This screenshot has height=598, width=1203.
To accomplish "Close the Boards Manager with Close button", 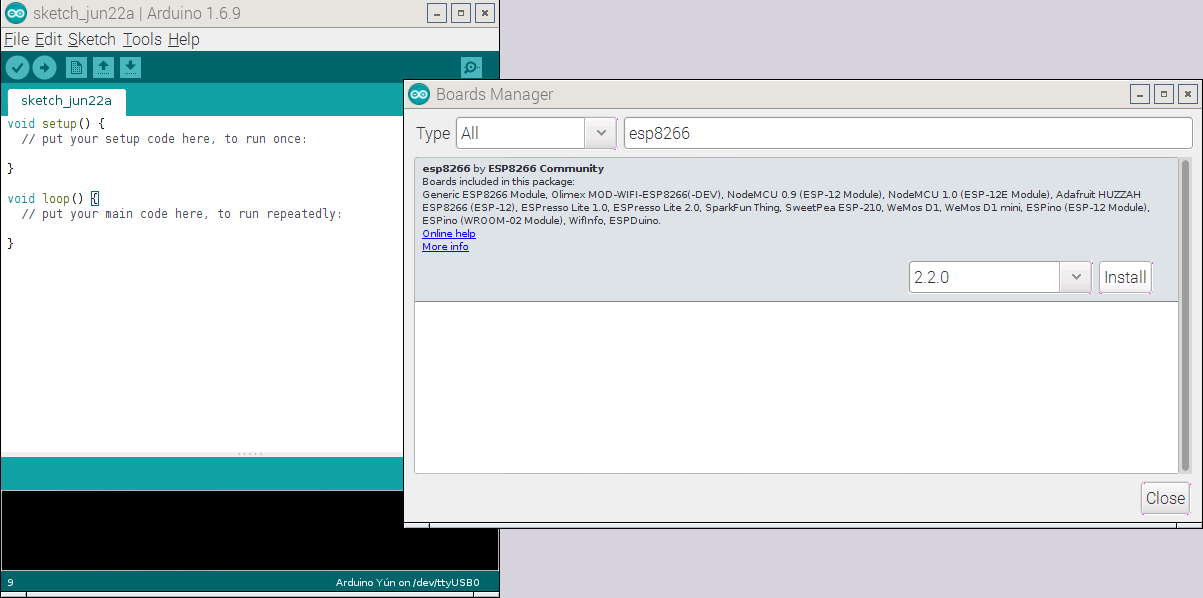I will click(1165, 498).
